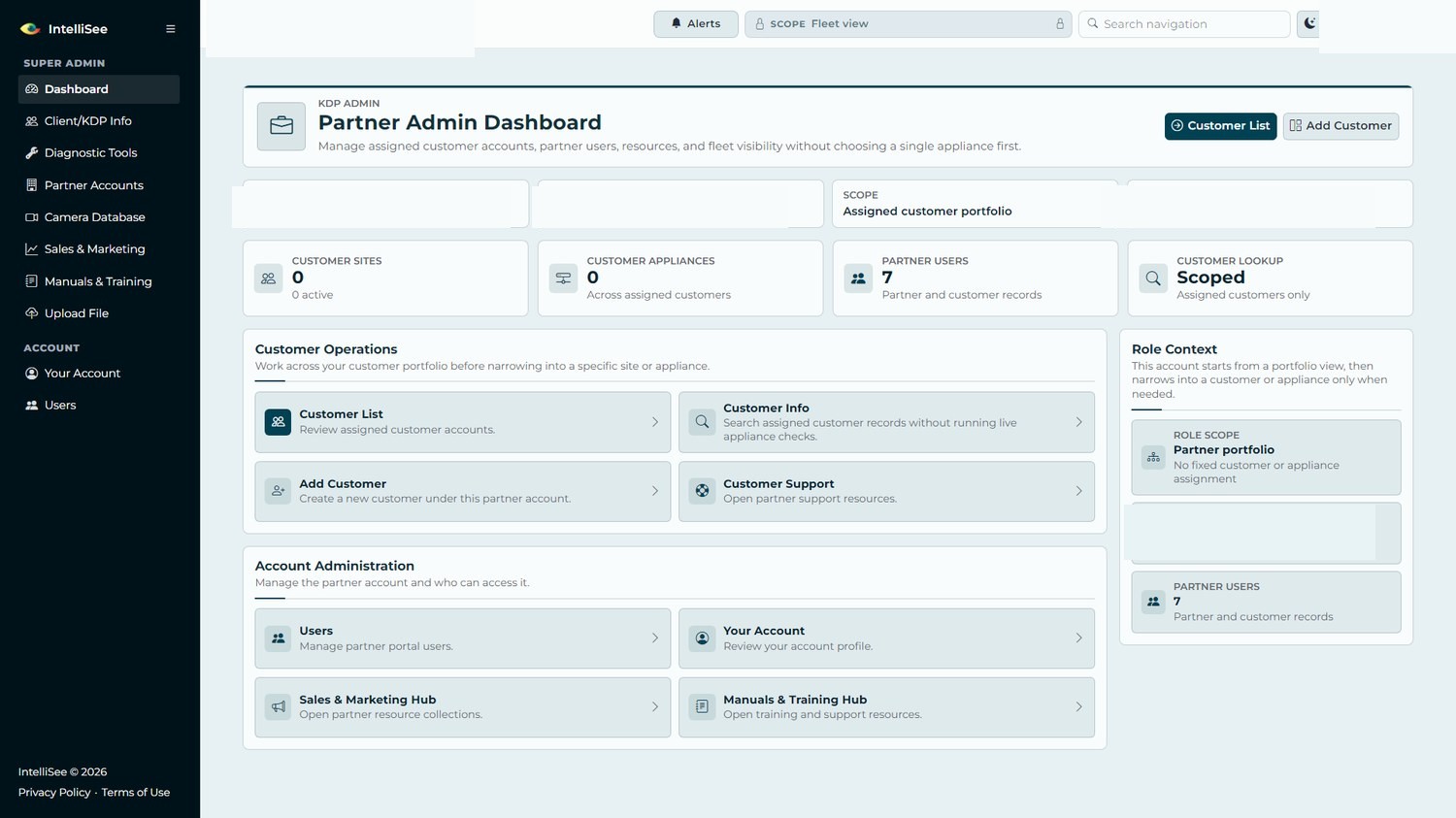The image size is (1456, 818).
Task: Open the Users card chevron
Action: (x=655, y=638)
